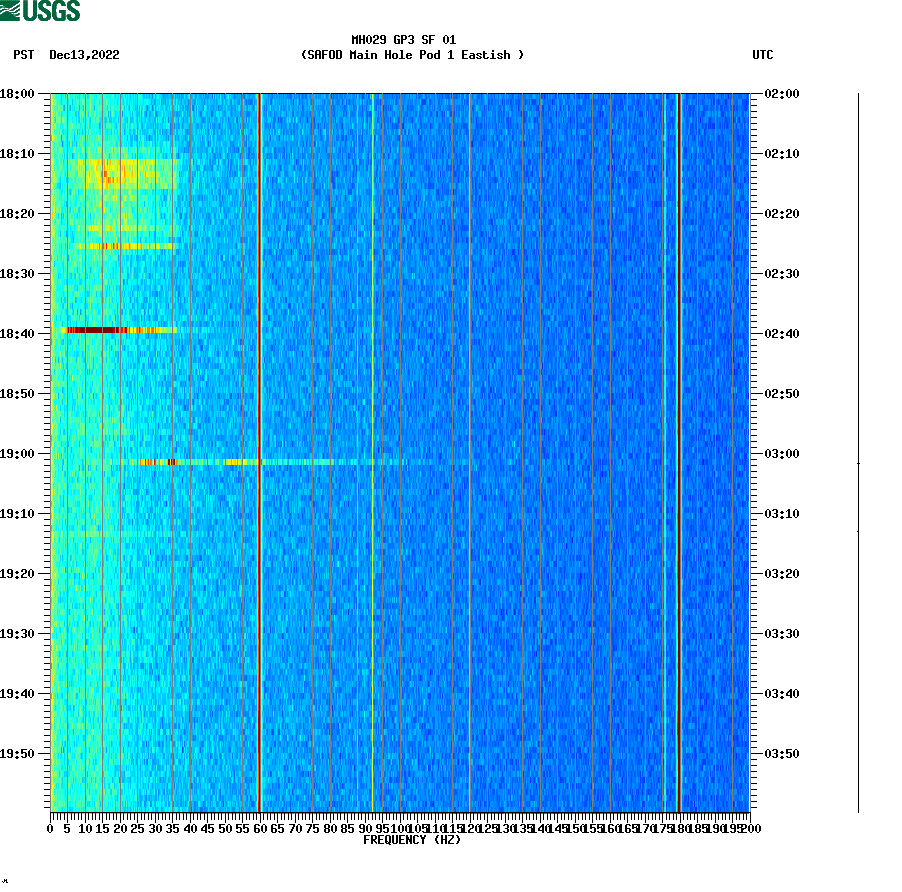This screenshot has height=892, width=902.
Task: Click the red vertical line near 180 Hz
Action: [680, 450]
